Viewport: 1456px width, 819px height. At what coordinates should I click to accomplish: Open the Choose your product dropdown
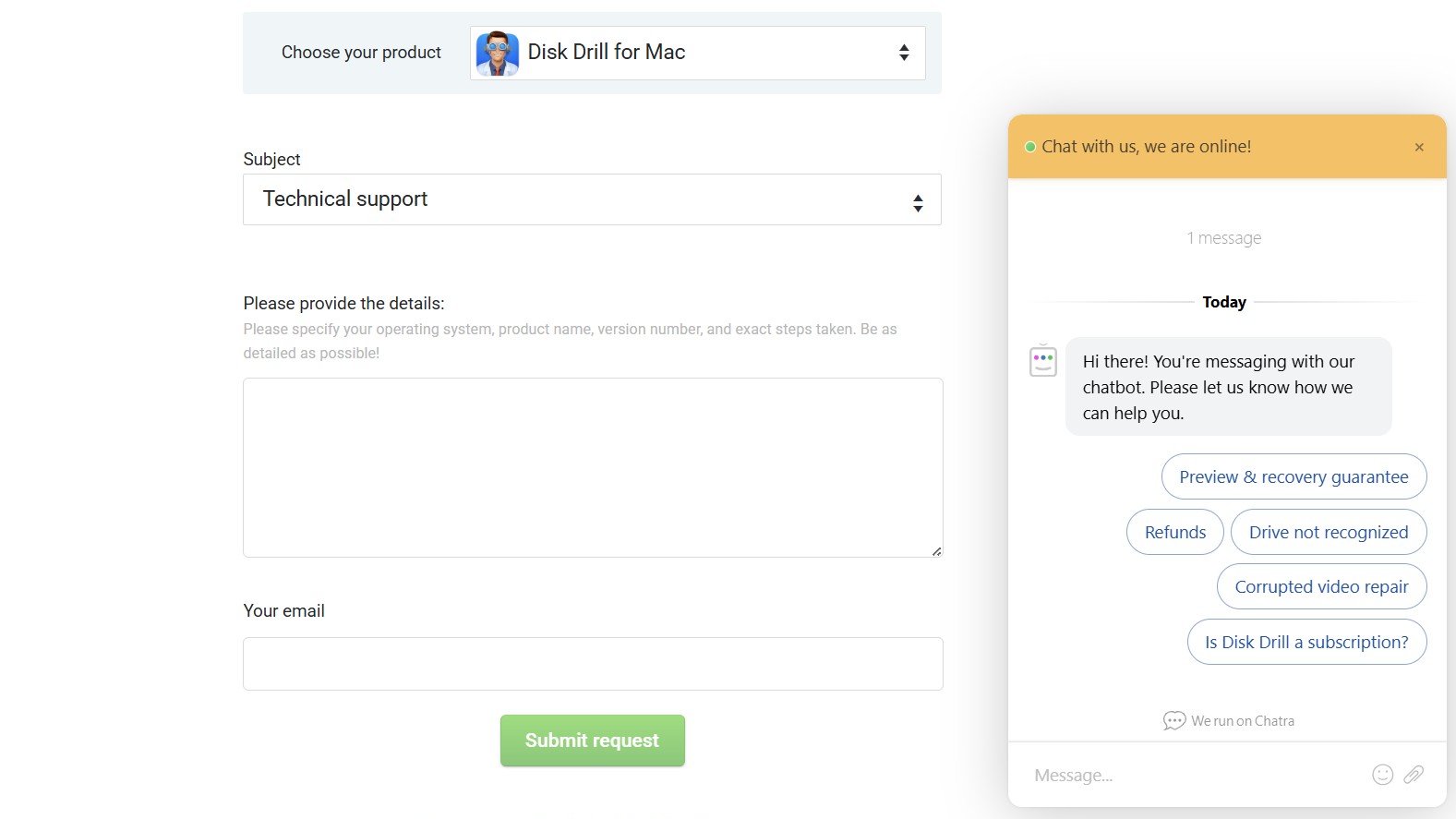coord(697,53)
